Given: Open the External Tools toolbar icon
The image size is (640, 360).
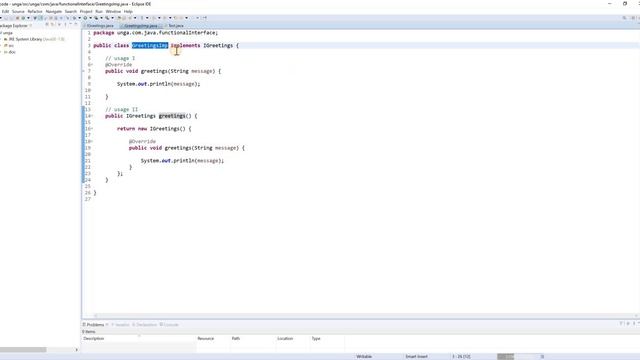Looking at the screenshot, I should tap(107, 18).
